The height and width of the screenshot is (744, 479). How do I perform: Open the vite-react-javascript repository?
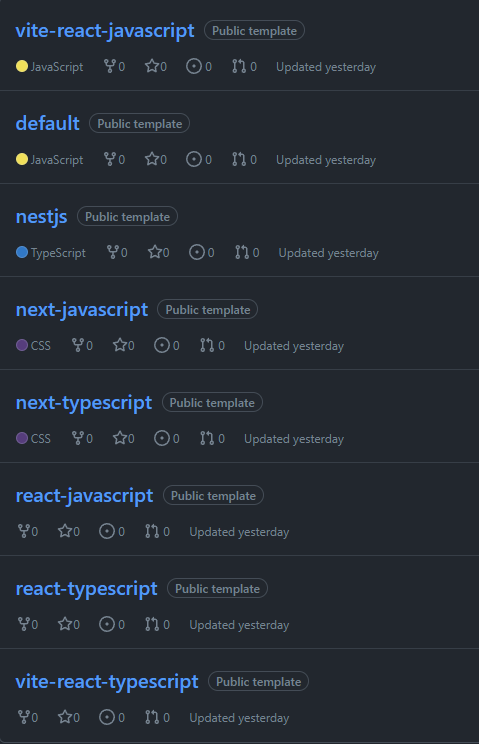pos(105,31)
